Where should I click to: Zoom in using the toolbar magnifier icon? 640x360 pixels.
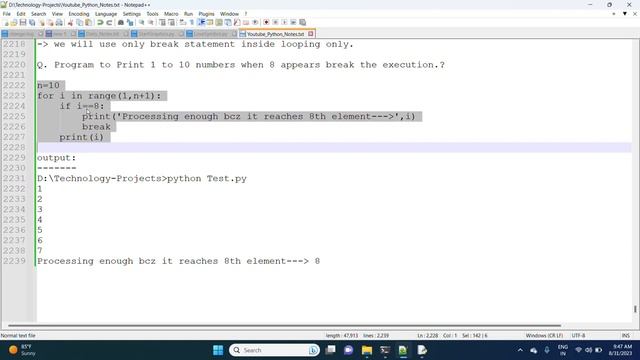tap(142, 22)
